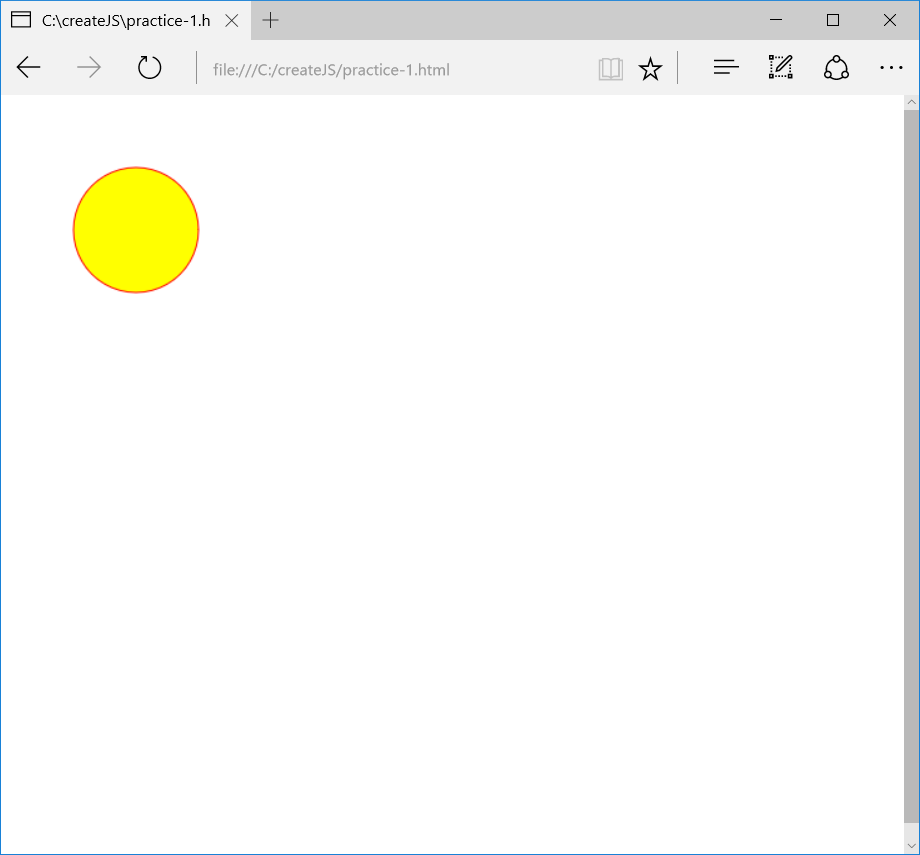This screenshot has height=855, width=920.
Task: Open the More actions (...) menu
Action: (x=890, y=68)
